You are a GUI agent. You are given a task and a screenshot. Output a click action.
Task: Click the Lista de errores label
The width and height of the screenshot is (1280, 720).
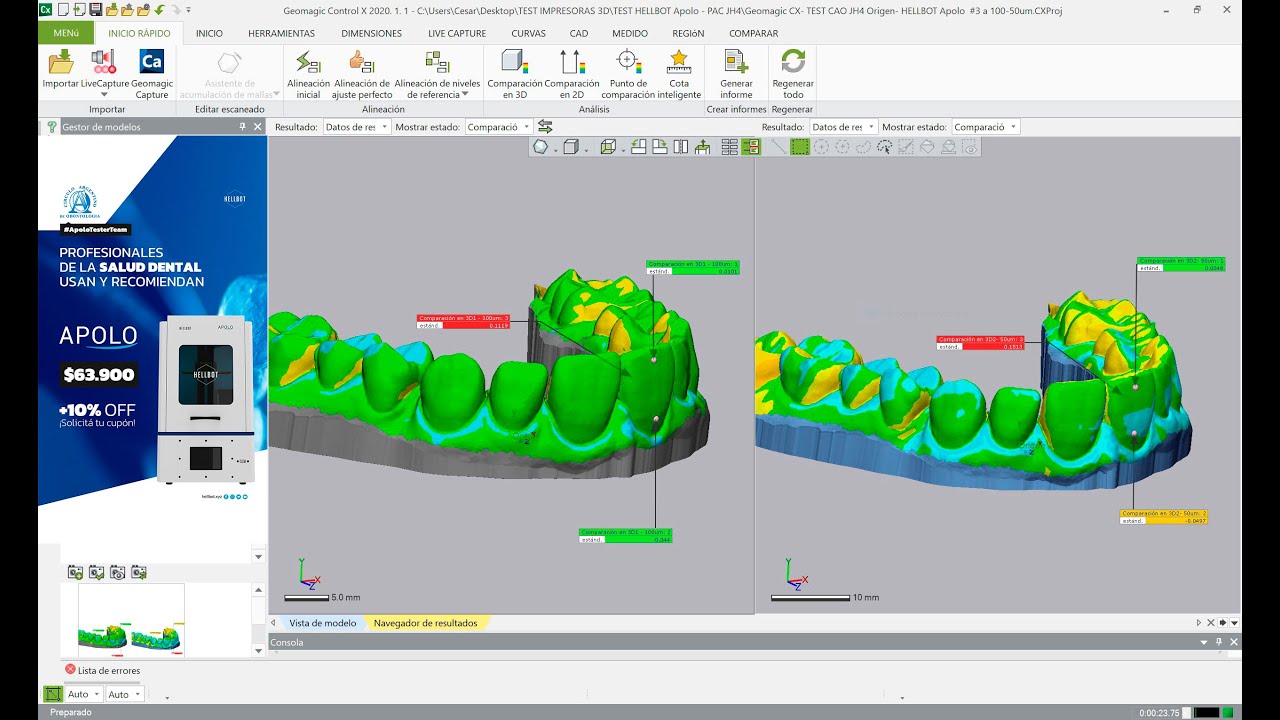tap(109, 670)
